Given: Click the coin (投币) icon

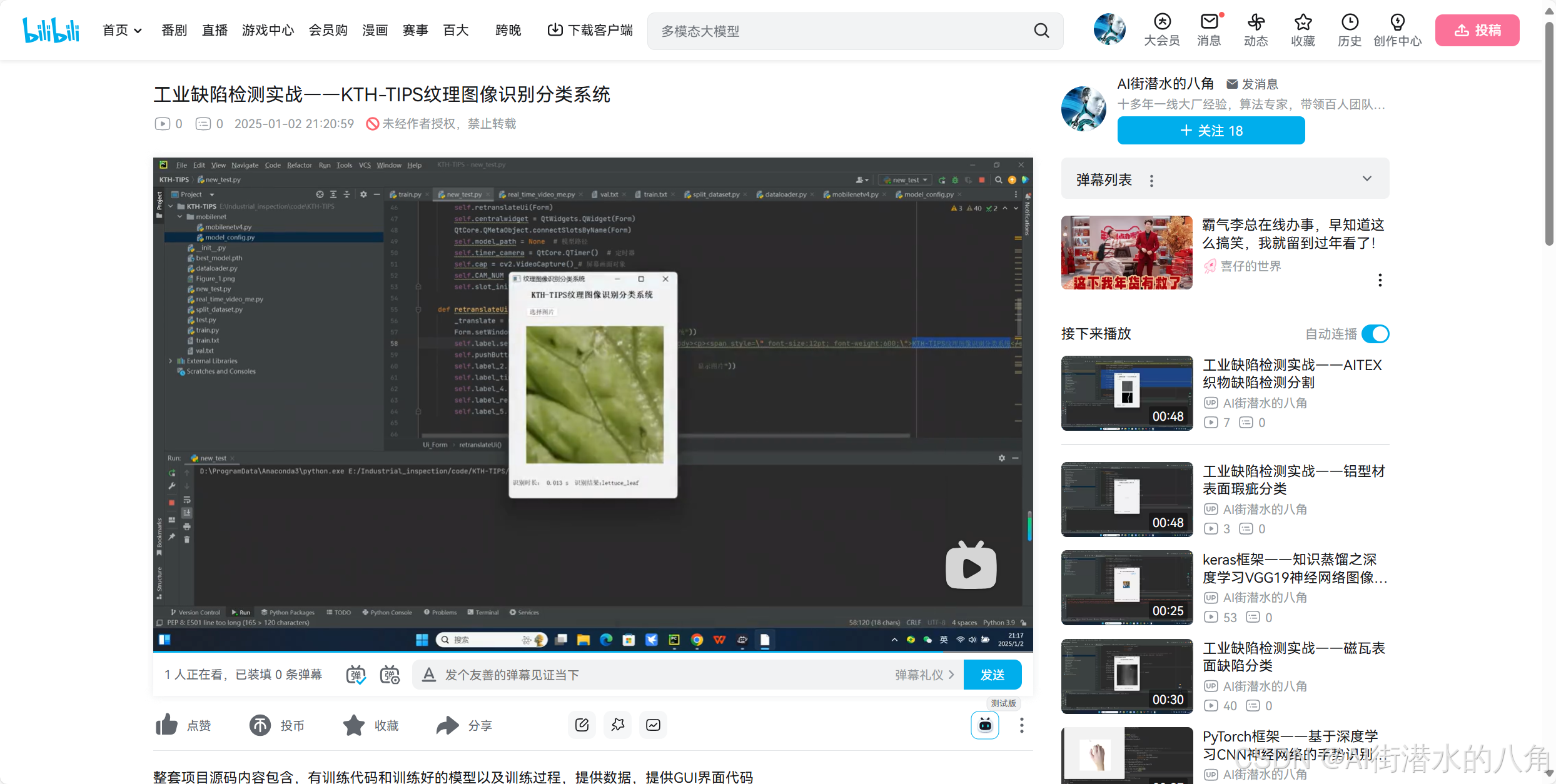Looking at the screenshot, I should 260,725.
